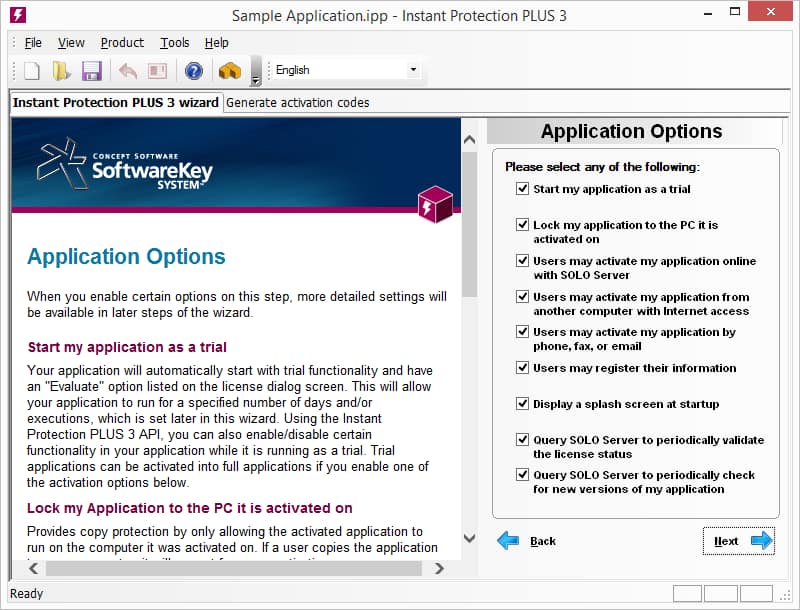Image resolution: width=800 pixels, height=610 pixels.
Task: Open the Tools menu
Action: [x=174, y=43]
